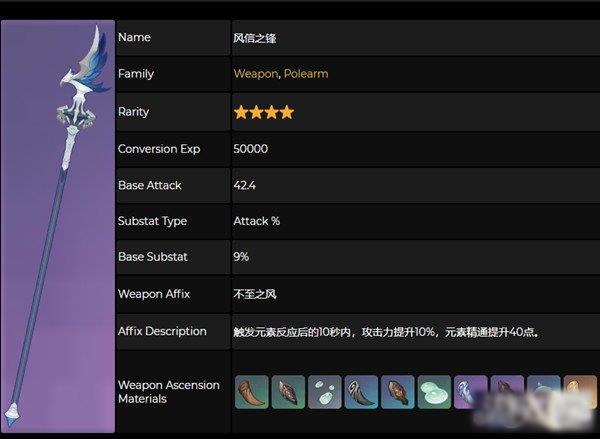Image resolution: width=600 pixels, height=439 pixels.
Task: Select the Base Attack value 42.4
Action: 245,185
